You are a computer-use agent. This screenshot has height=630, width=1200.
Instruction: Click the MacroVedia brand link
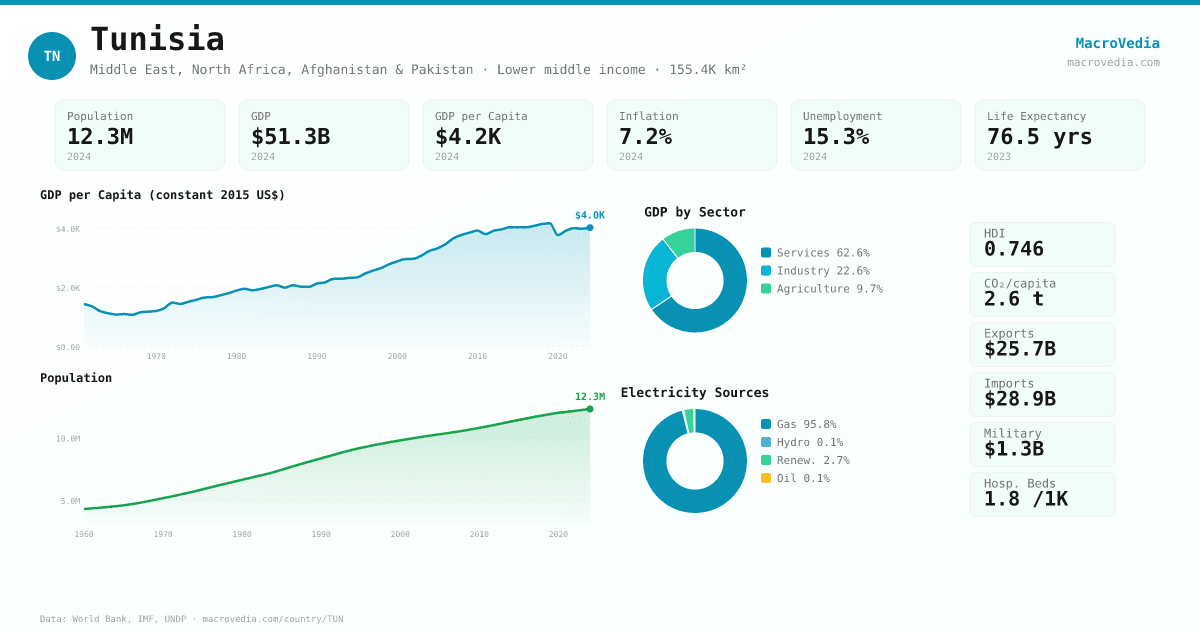(1117, 43)
